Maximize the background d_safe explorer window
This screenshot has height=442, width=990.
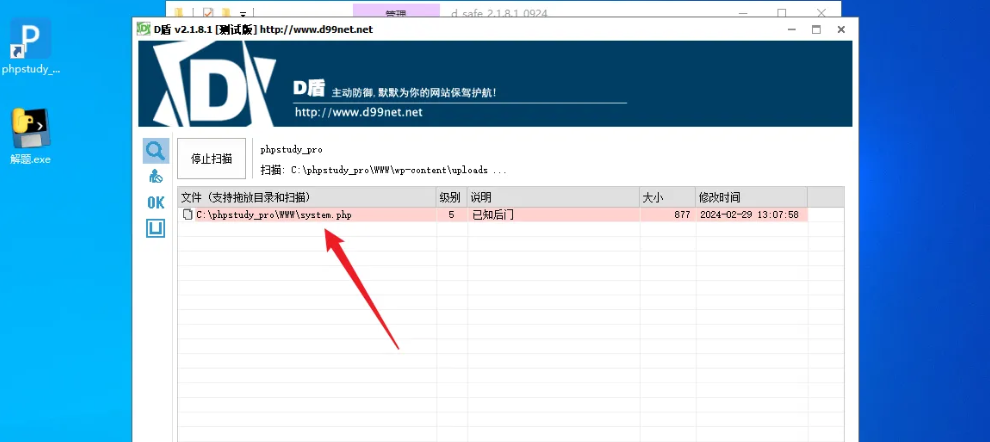coord(782,12)
